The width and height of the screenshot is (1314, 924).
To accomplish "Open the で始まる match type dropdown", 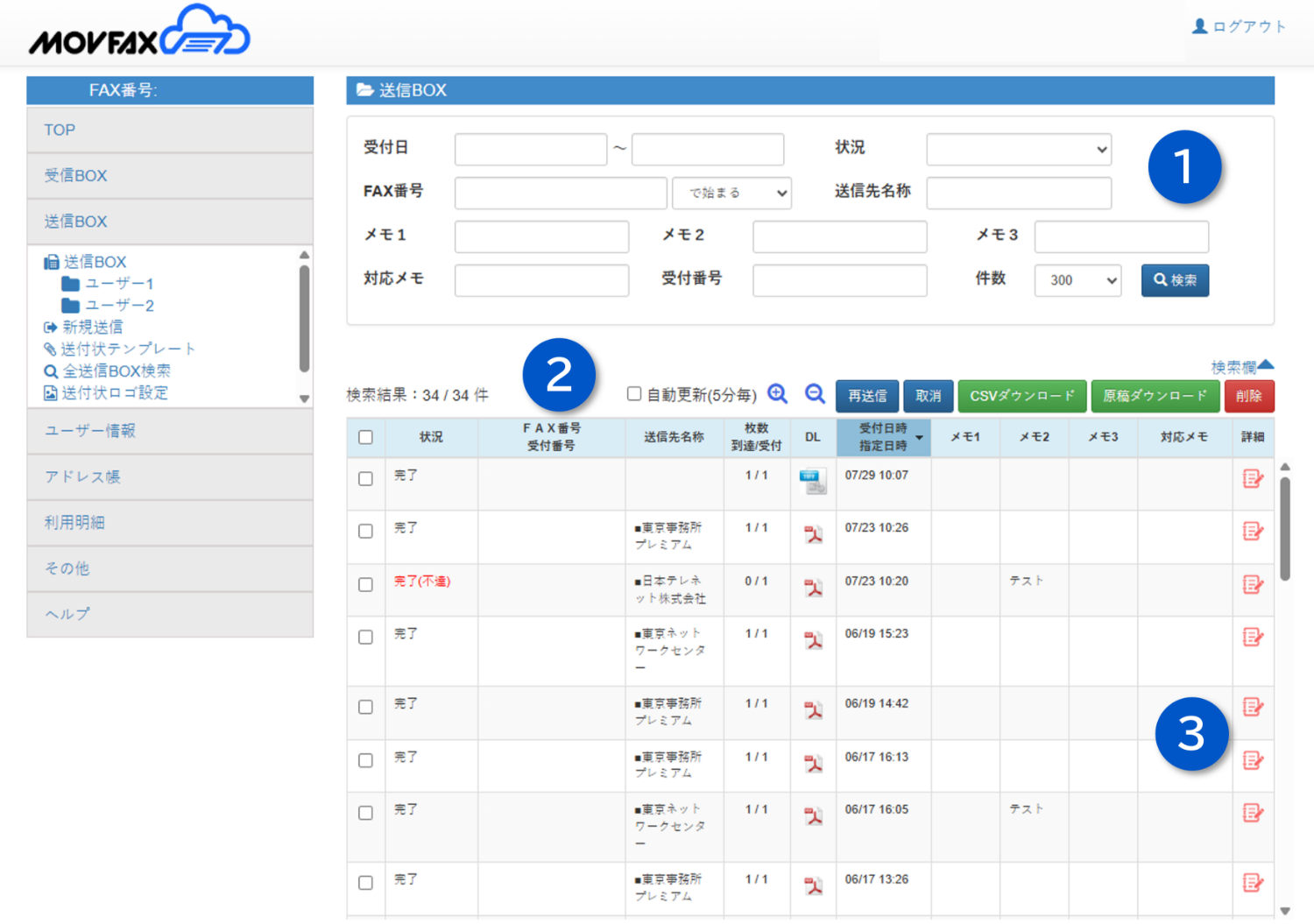I will tap(731, 193).
